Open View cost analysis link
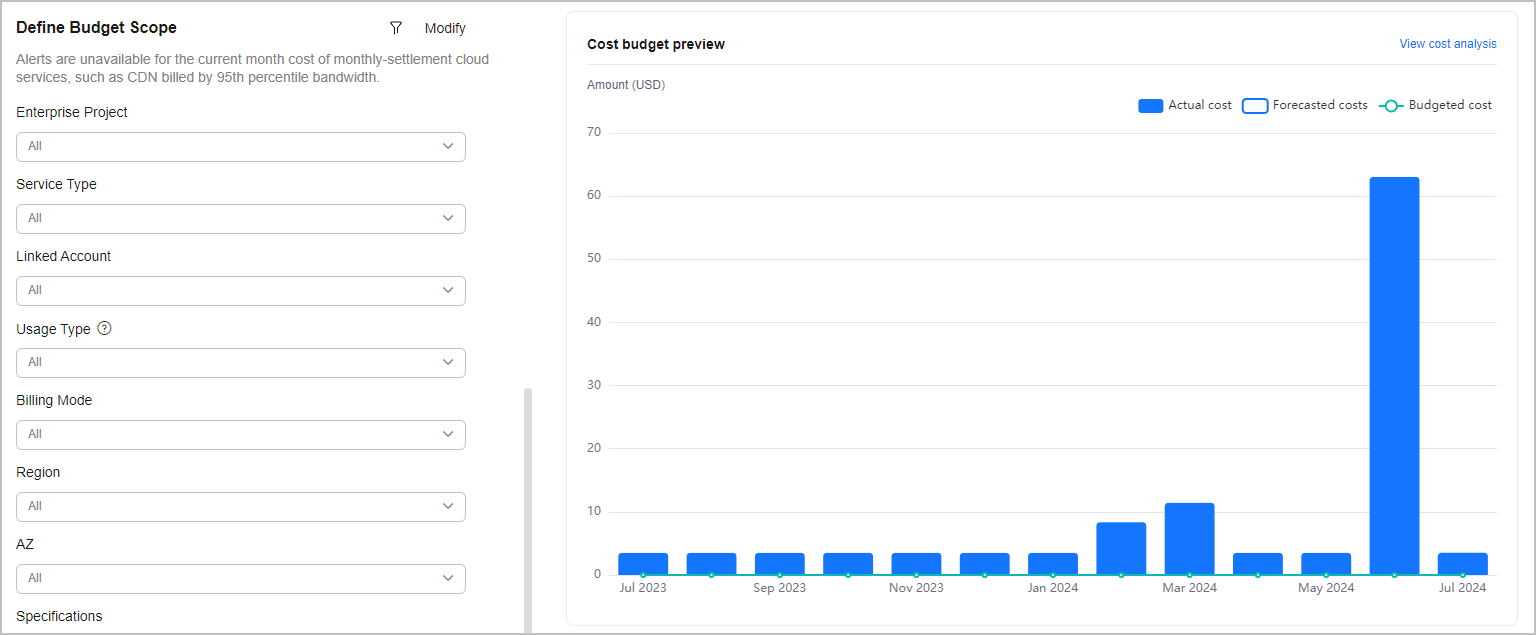 [1448, 44]
